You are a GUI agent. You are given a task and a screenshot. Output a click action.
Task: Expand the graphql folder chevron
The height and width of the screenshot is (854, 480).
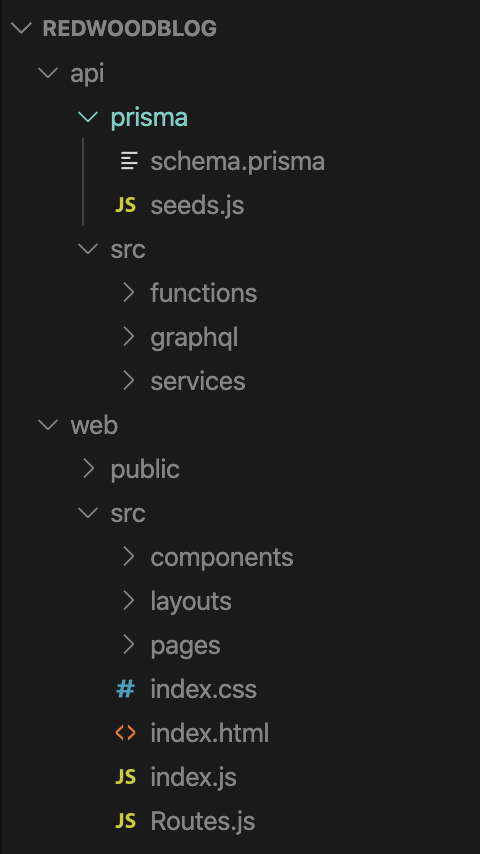pyautogui.click(x=129, y=337)
